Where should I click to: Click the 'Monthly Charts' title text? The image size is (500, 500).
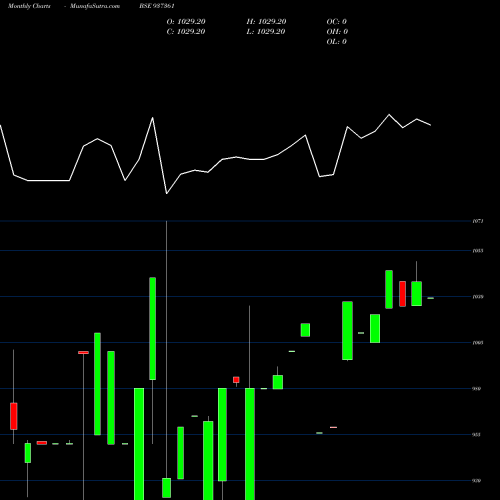pos(29,6)
